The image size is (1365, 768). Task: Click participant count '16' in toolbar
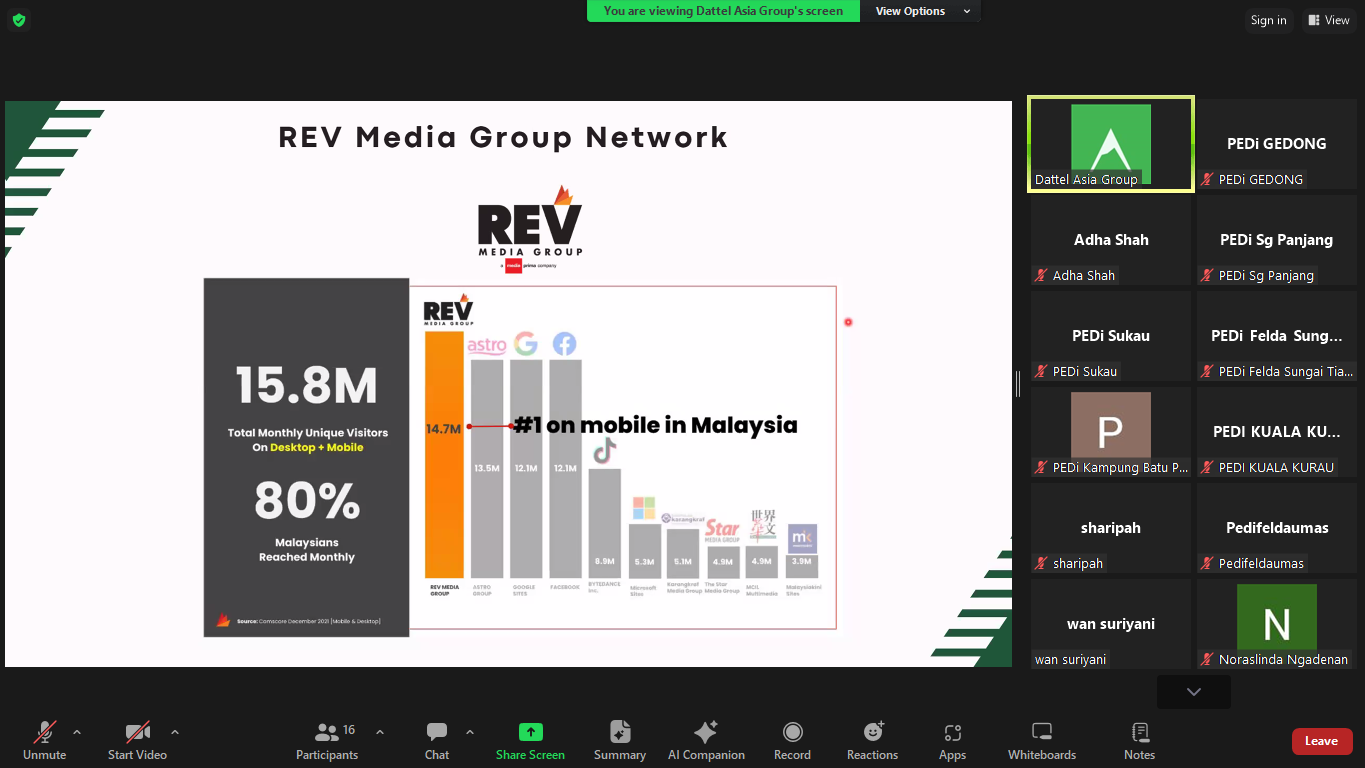coord(349,730)
